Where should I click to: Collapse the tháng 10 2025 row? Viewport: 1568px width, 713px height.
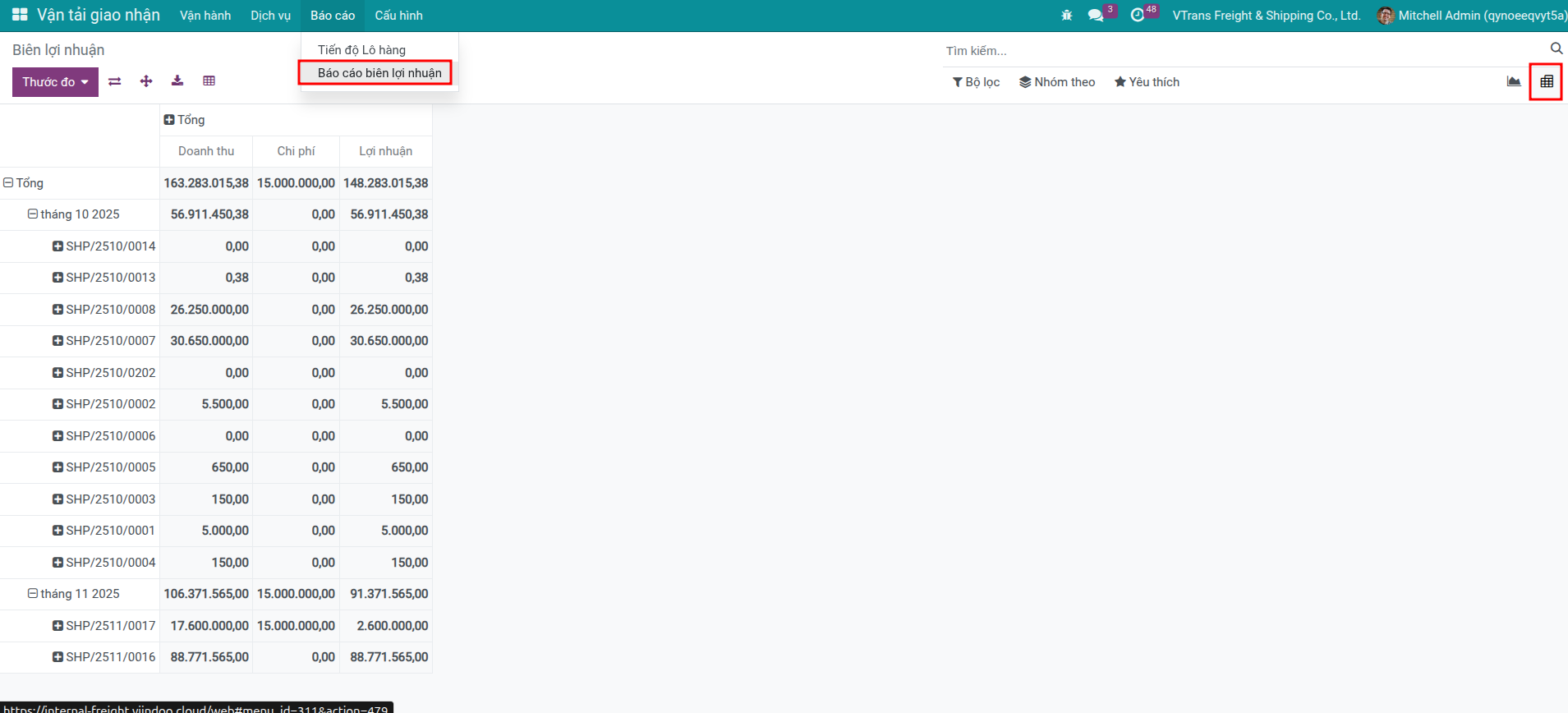(x=74, y=214)
